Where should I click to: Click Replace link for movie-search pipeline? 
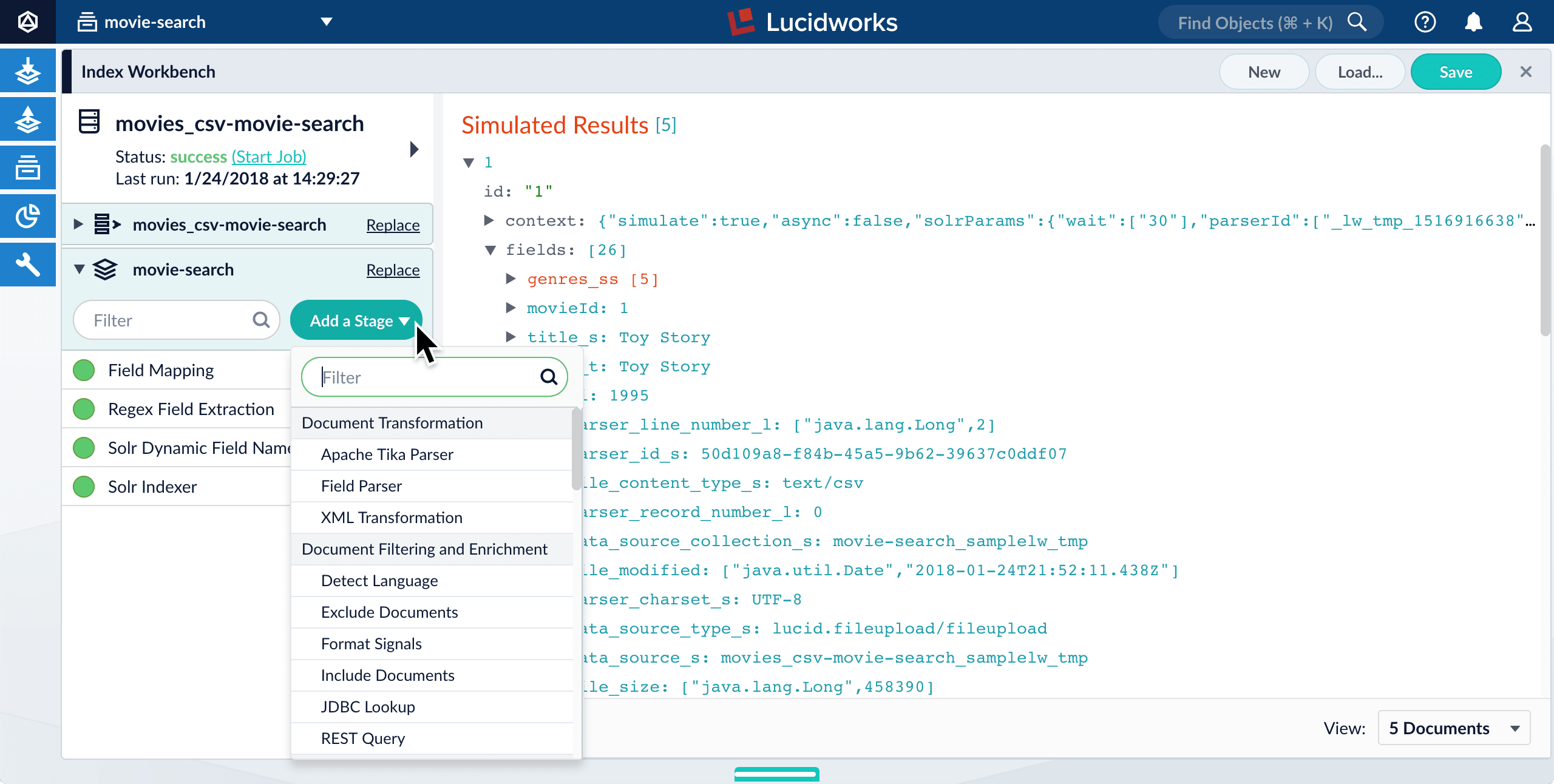[x=393, y=270]
